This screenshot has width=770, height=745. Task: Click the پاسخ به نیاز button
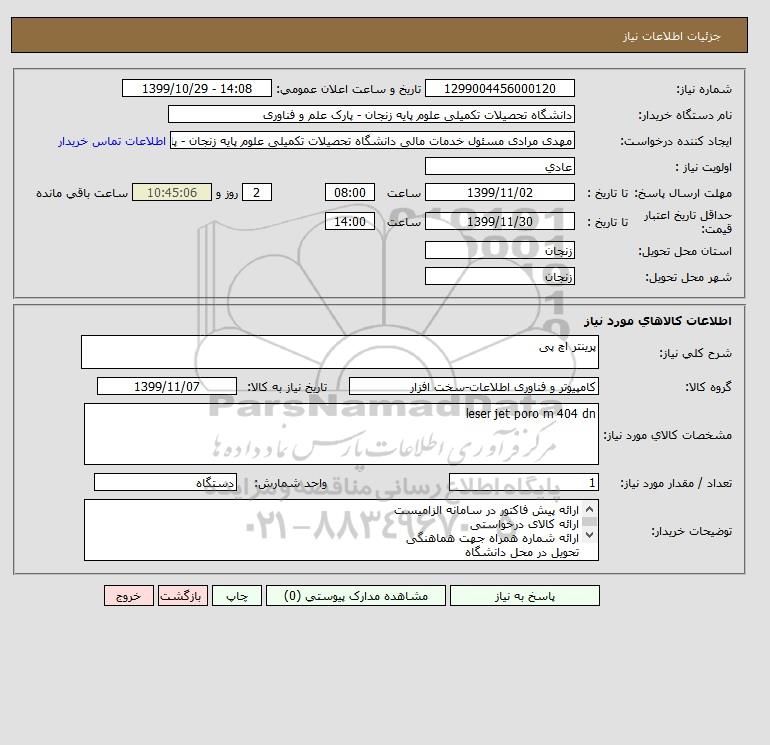(x=524, y=596)
